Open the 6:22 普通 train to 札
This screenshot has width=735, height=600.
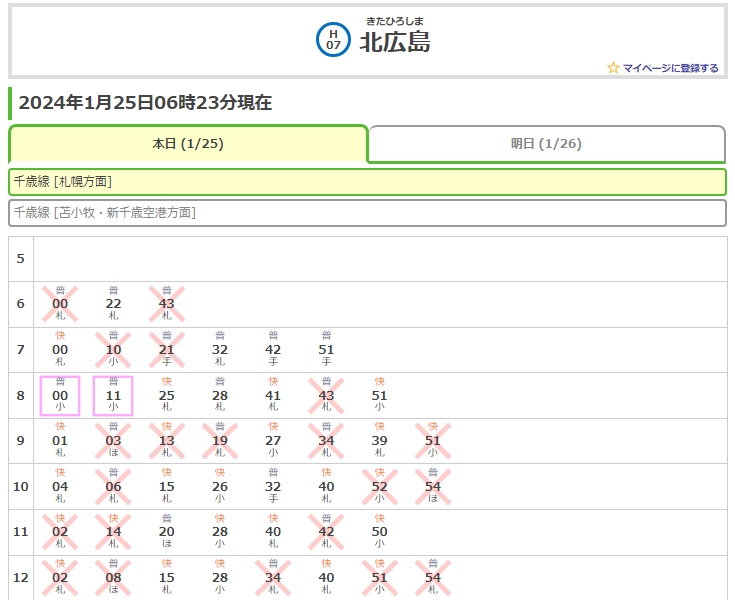[113, 303]
